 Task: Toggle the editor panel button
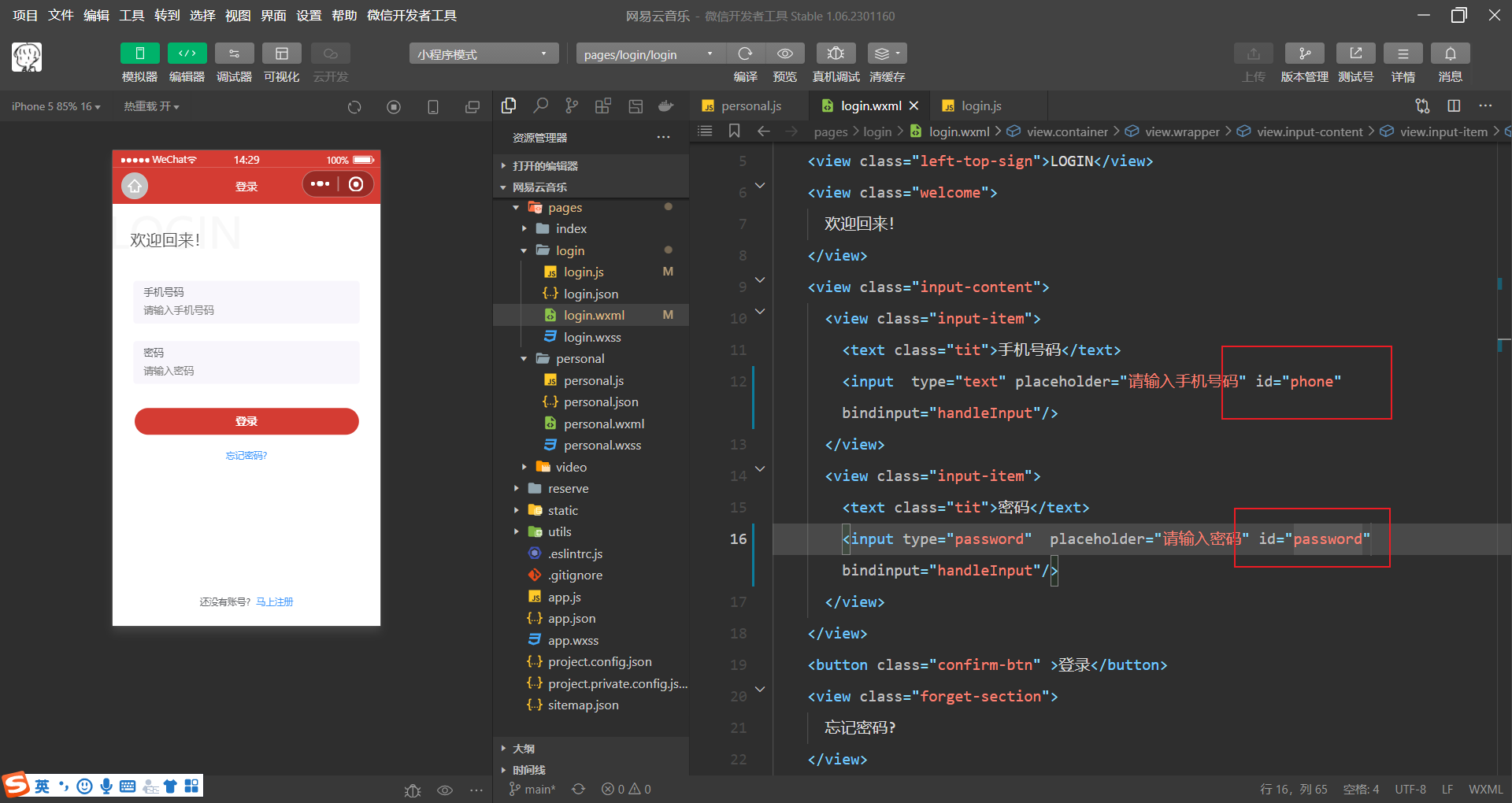point(187,53)
